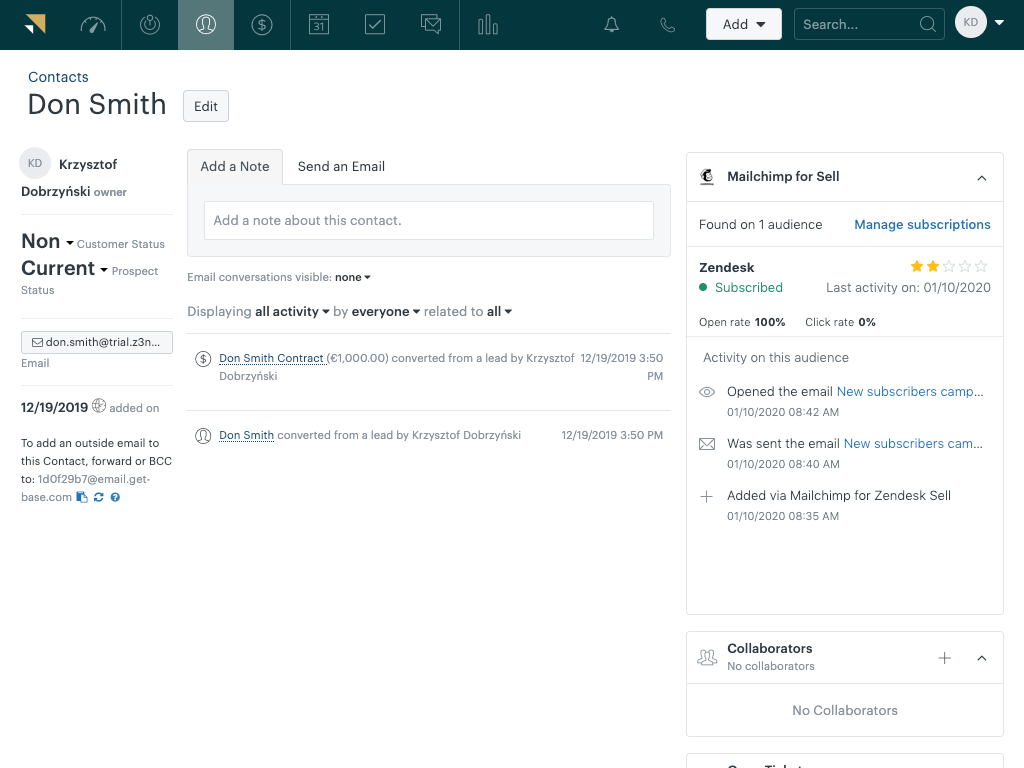Copy the forwarding email with clipboard icon
This screenshot has width=1024, height=768.
(x=82, y=497)
